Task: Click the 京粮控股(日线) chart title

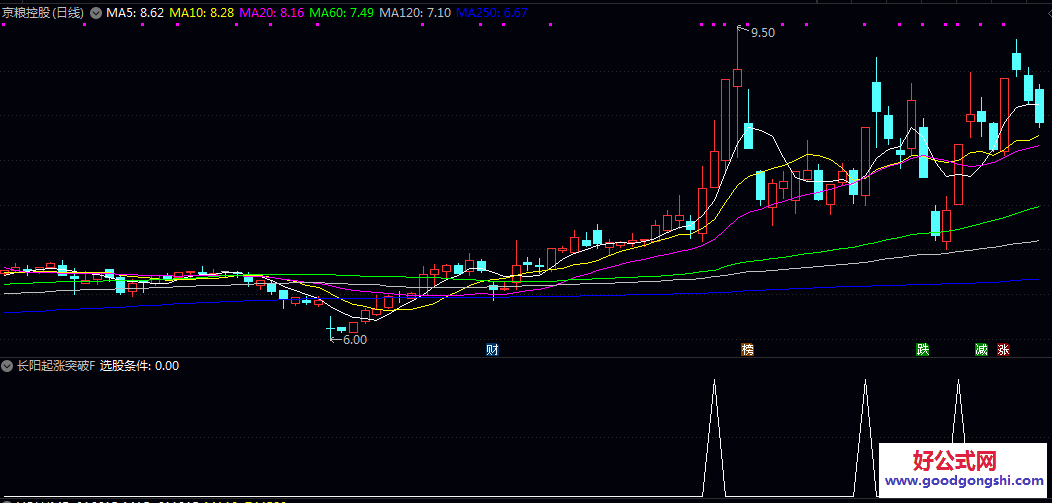Action: [x=43, y=13]
